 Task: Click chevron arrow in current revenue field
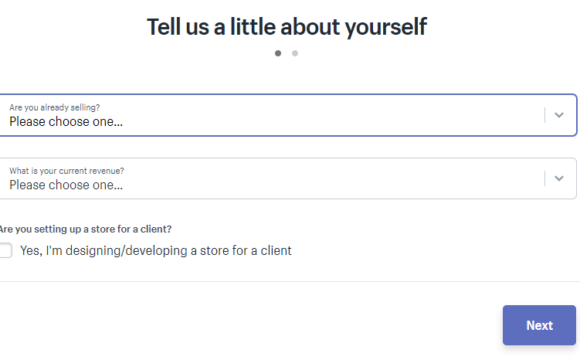pyautogui.click(x=559, y=178)
